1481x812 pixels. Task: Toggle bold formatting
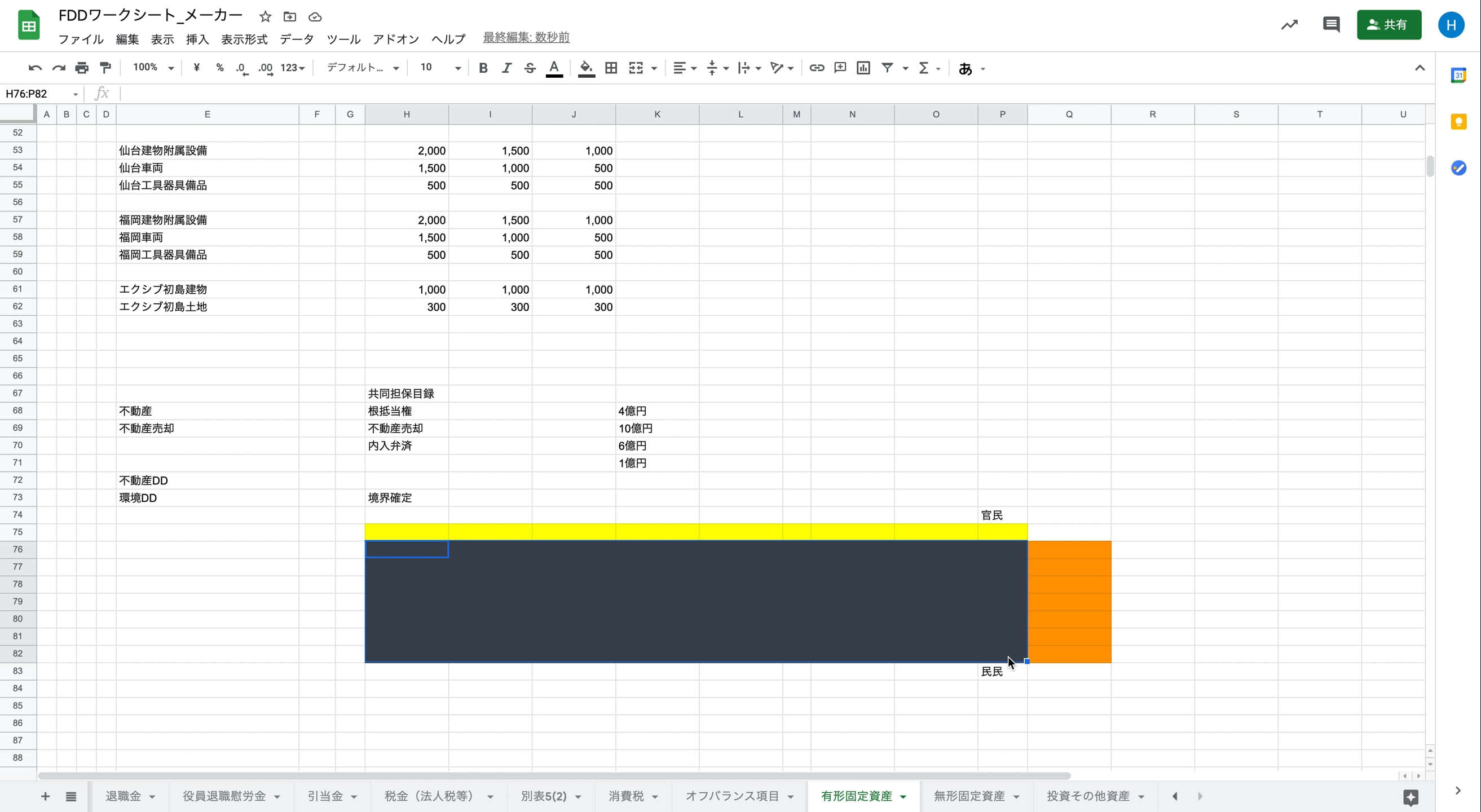coord(483,68)
